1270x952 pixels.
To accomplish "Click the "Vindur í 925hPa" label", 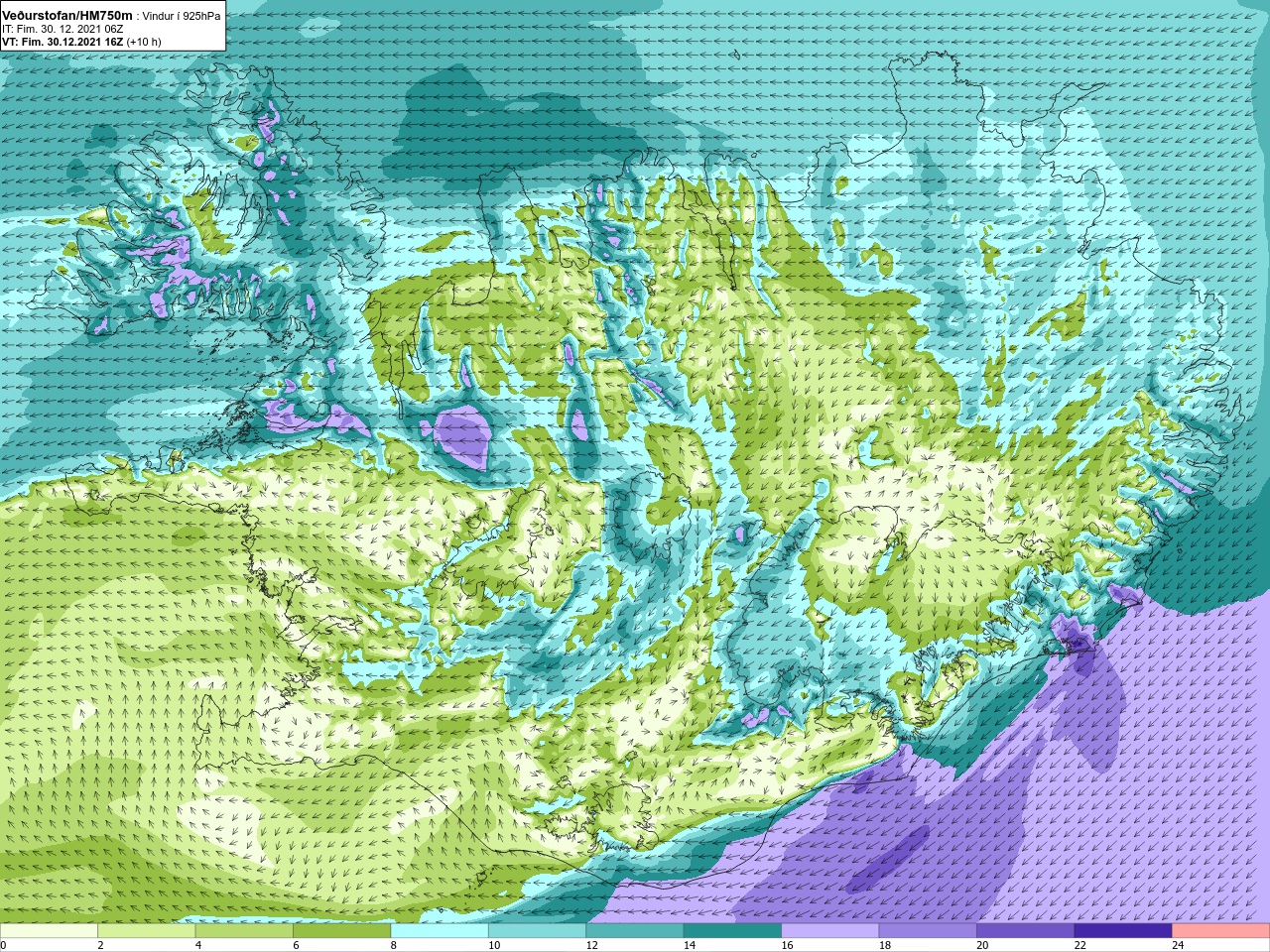I will [182, 17].
